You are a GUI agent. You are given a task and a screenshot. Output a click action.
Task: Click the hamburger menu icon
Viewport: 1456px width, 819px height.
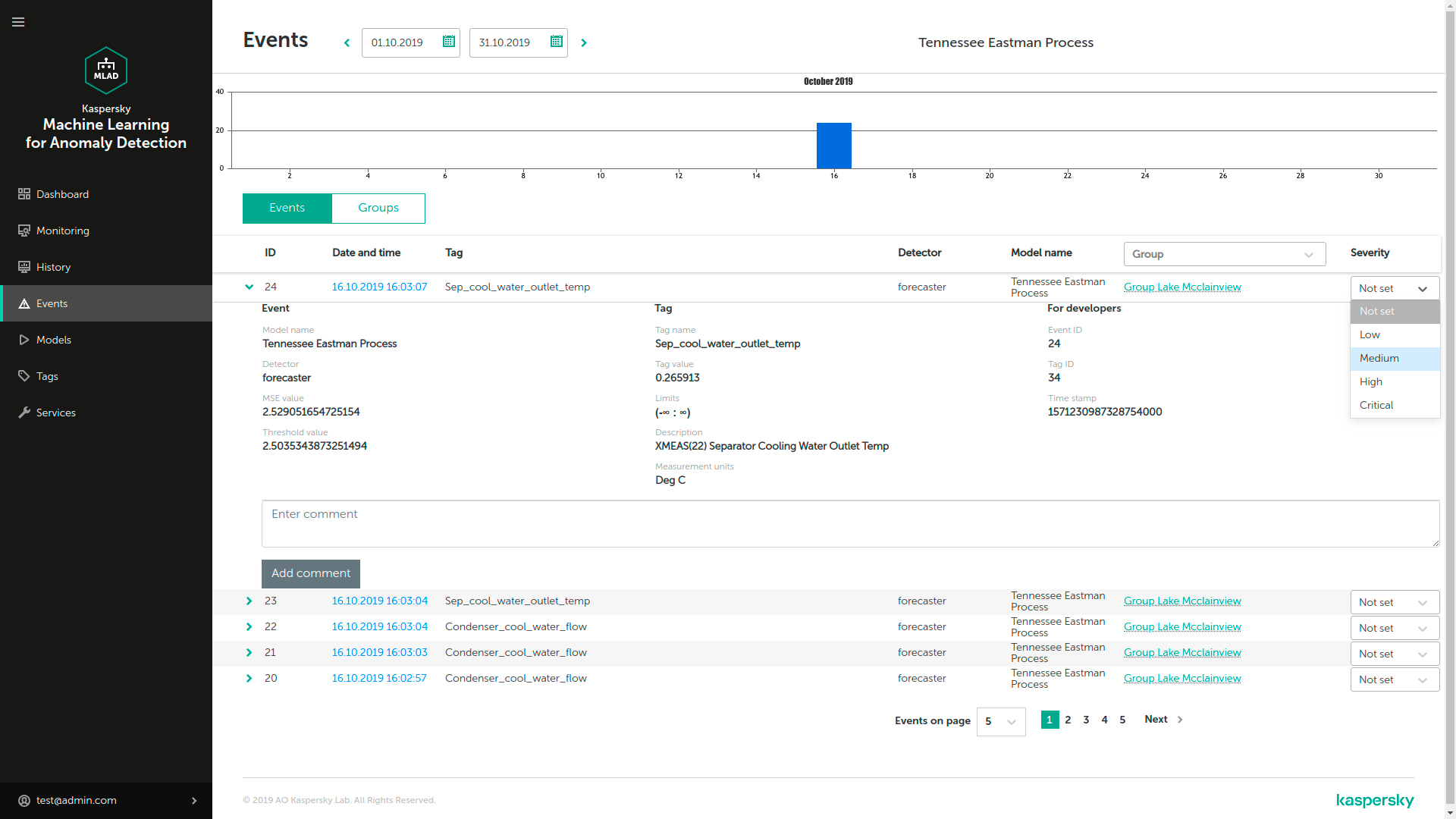coord(18,22)
